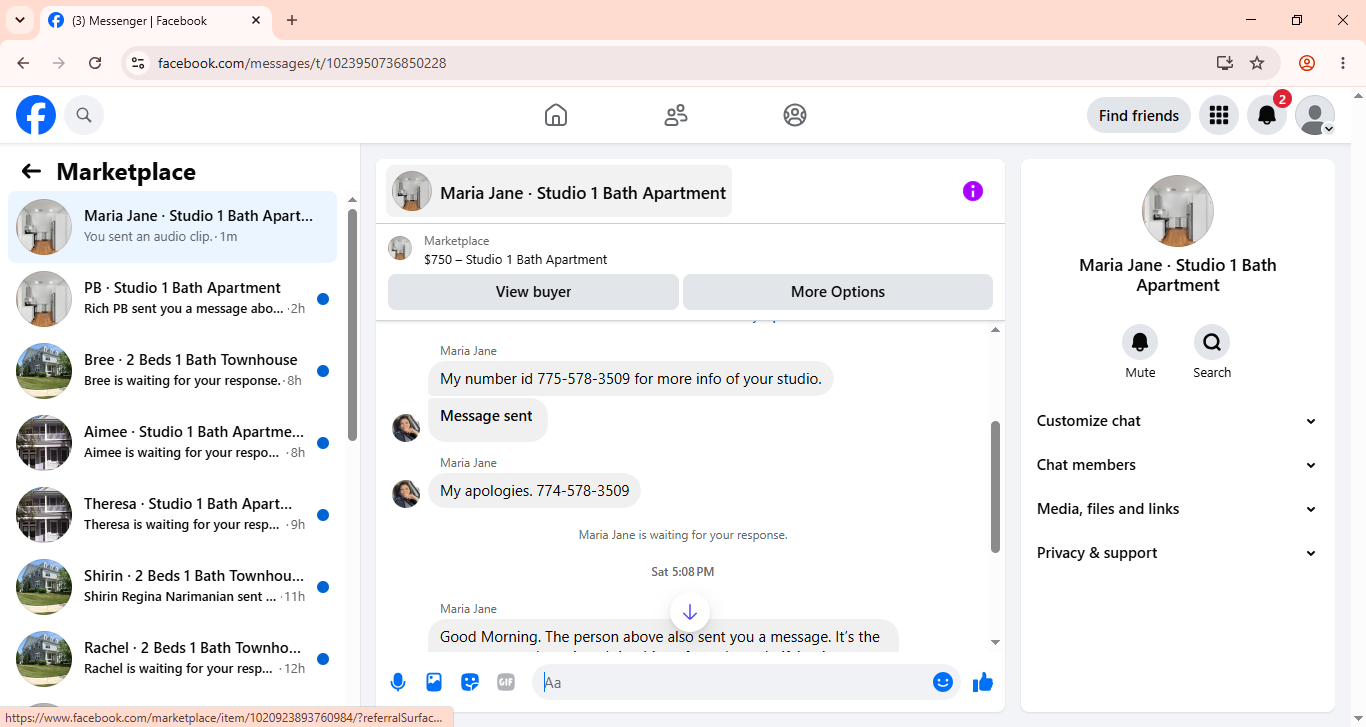Open the PB Studio 1 Bath Apartment chat
The image size is (1366, 727).
click(172, 299)
